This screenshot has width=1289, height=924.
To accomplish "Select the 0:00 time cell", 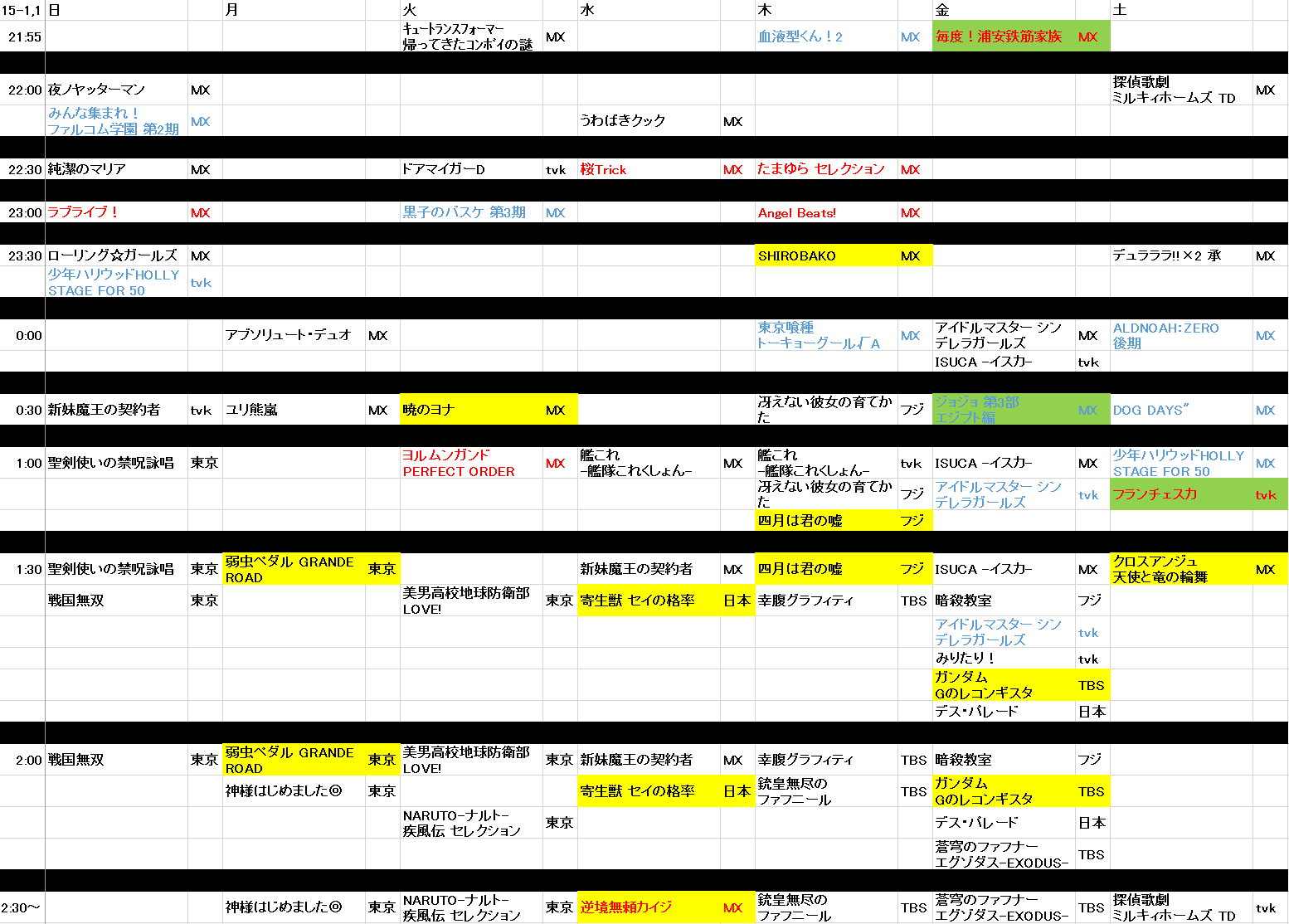I will coord(22,335).
